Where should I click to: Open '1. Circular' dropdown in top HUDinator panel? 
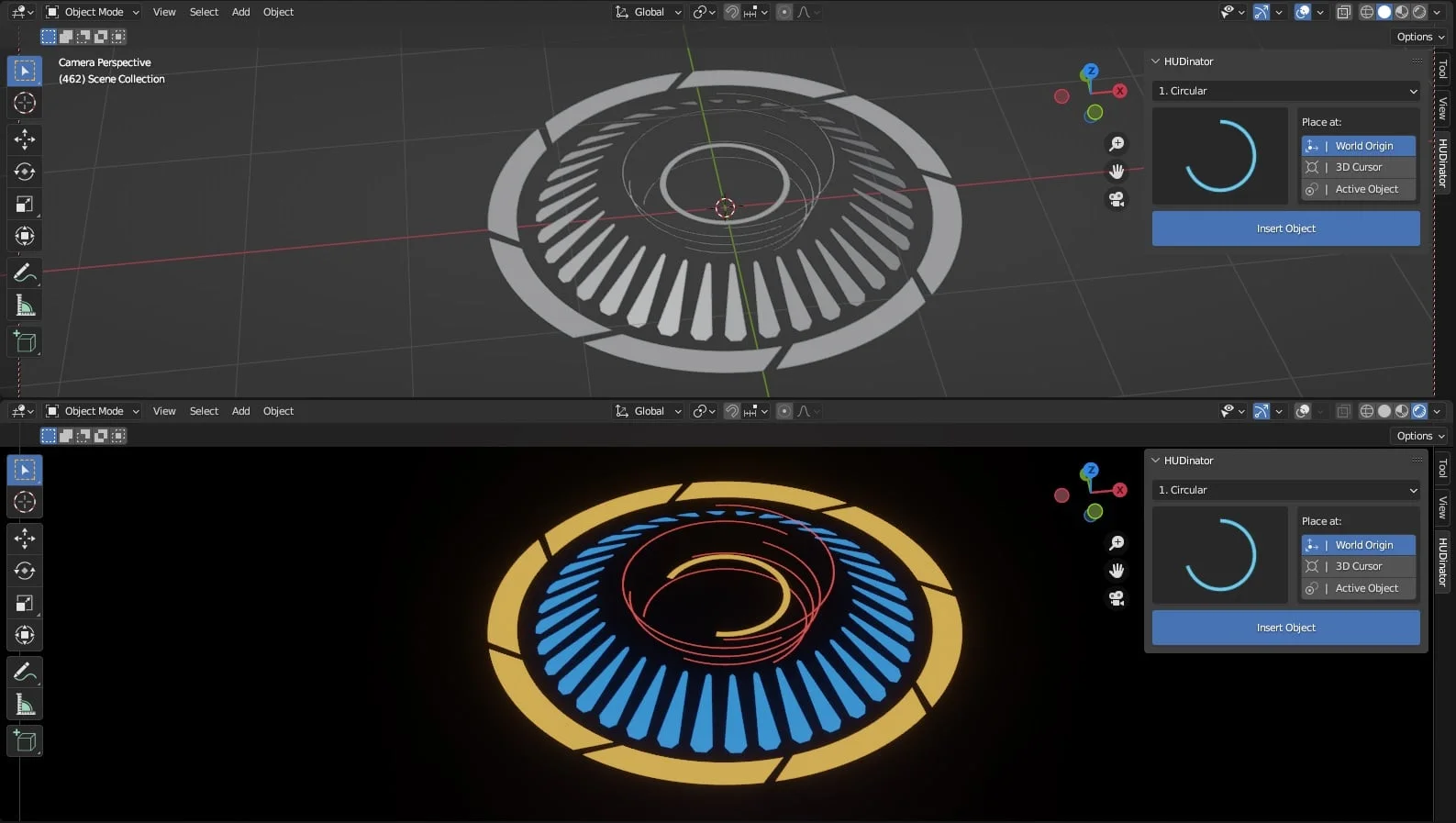1286,91
